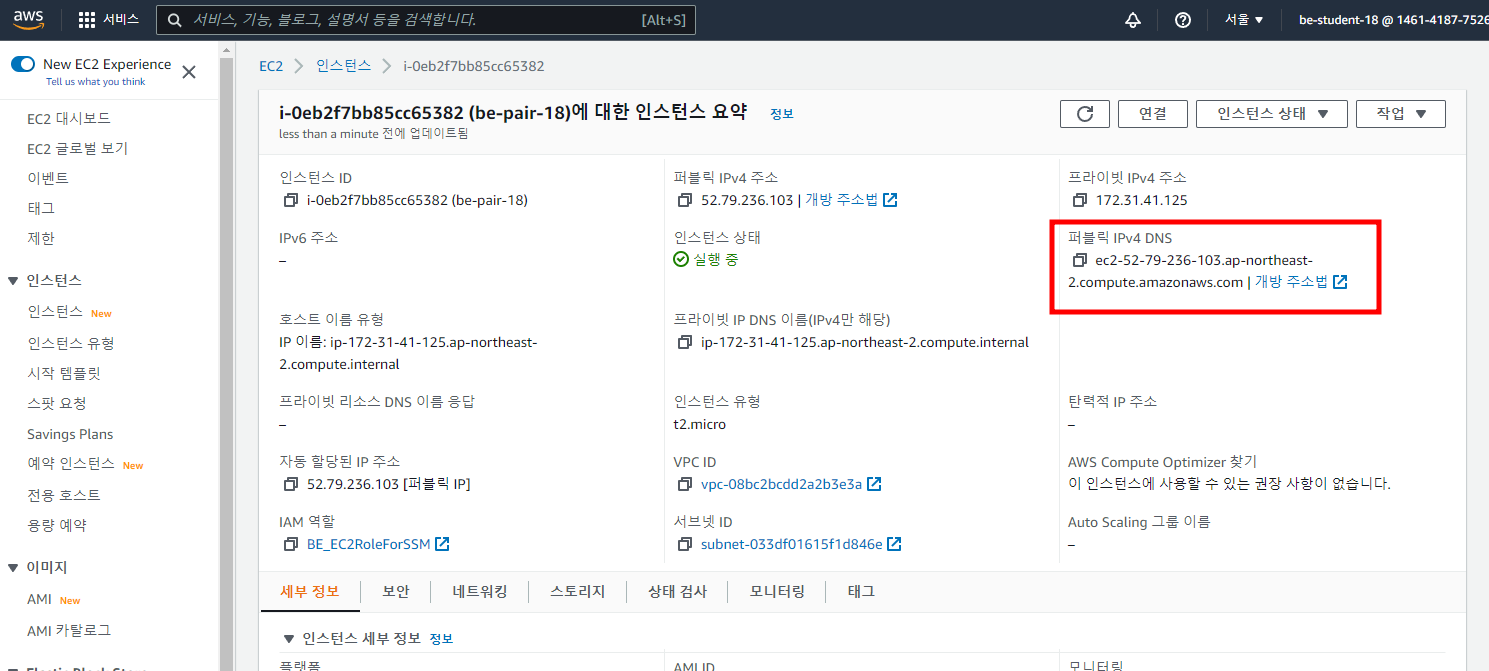Click 인스턴스 breadcrumb link
Screen dimensions: 1489x671
pyautogui.click(x=343, y=66)
